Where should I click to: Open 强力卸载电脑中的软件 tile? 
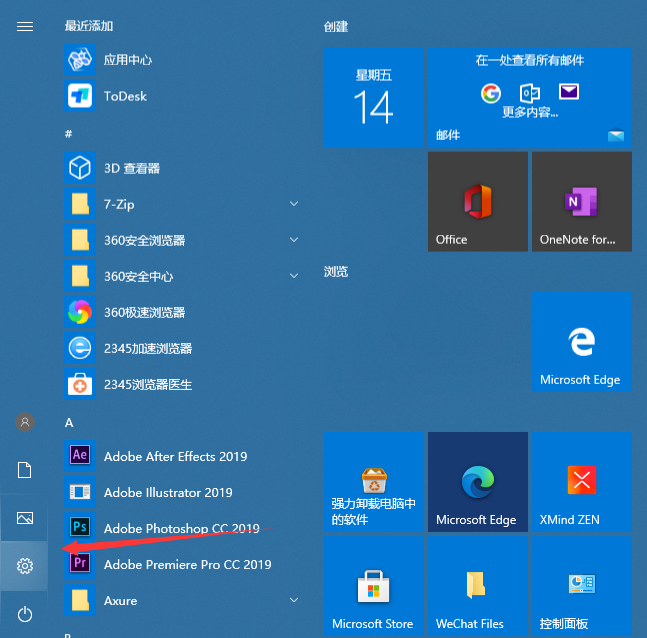[374, 482]
